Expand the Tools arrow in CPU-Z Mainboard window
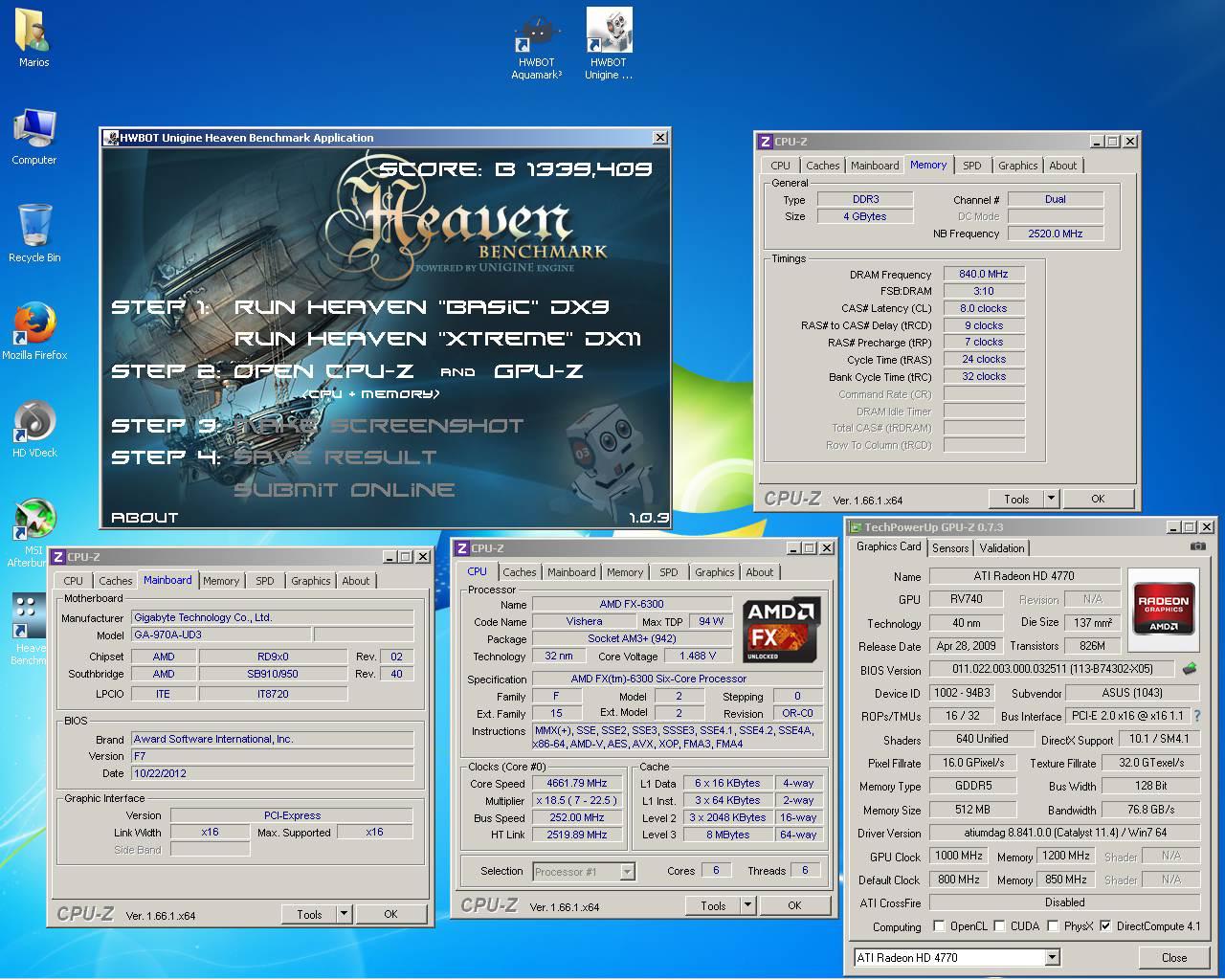1225x980 pixels. pyautogui.click(x=344, y=914)
